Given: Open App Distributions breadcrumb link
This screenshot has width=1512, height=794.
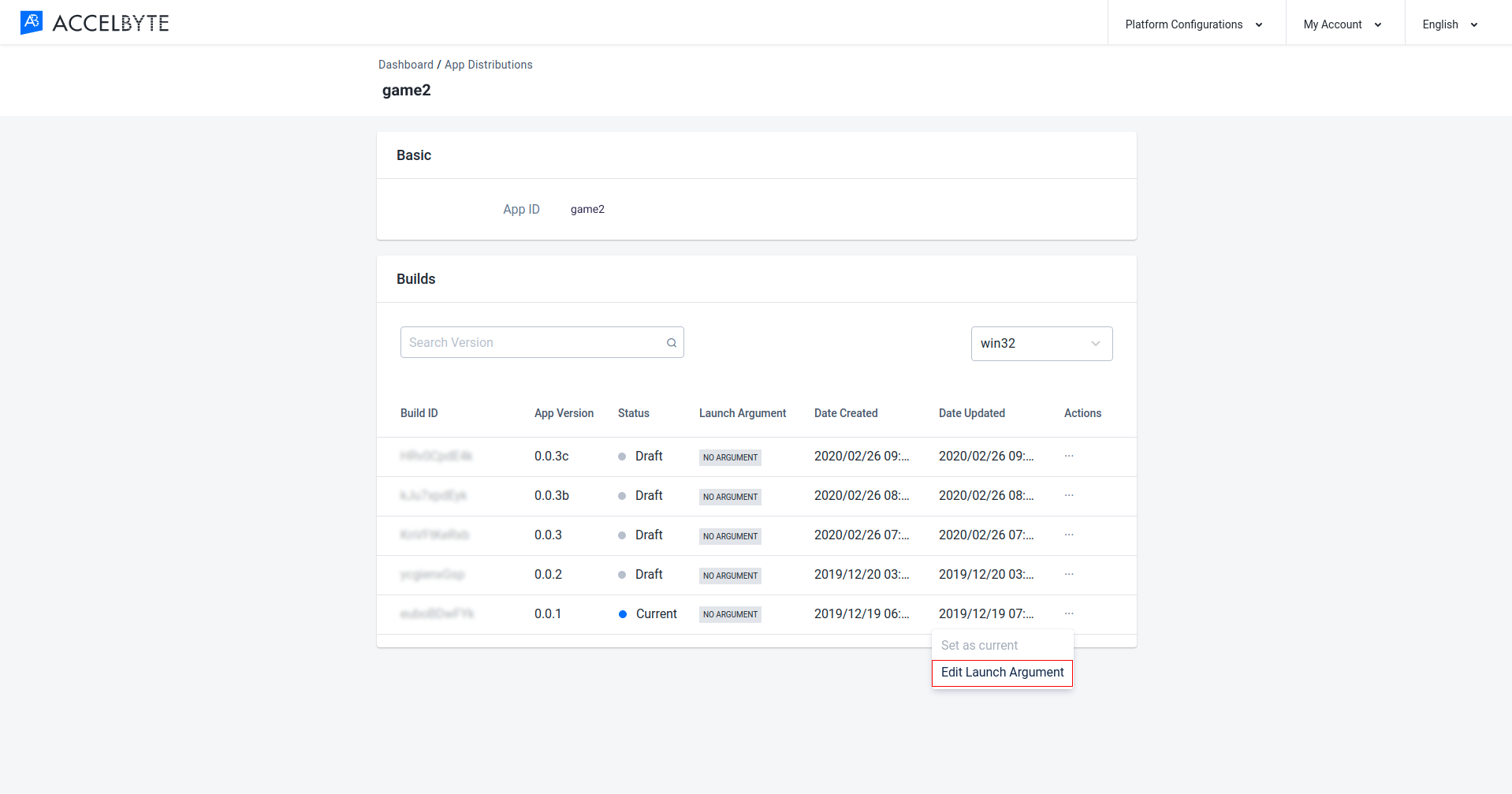Looking at the screenshot, I should click(x=489, y=65).
